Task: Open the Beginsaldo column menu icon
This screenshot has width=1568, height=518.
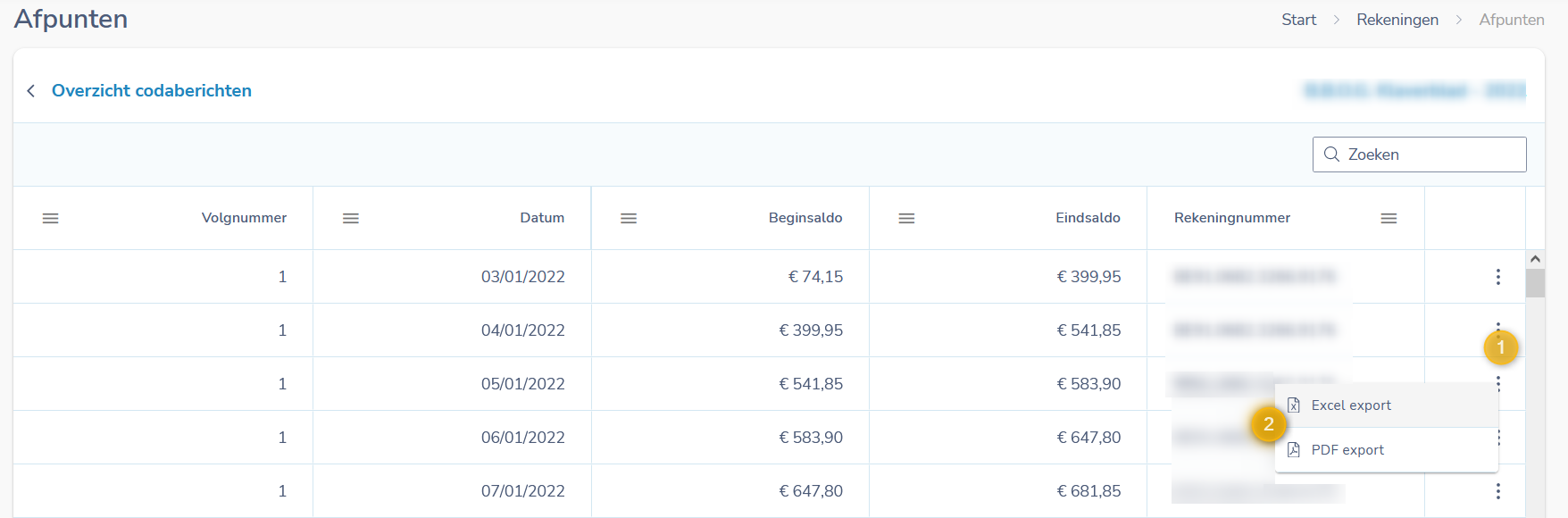Action: (x=629, y=218)
